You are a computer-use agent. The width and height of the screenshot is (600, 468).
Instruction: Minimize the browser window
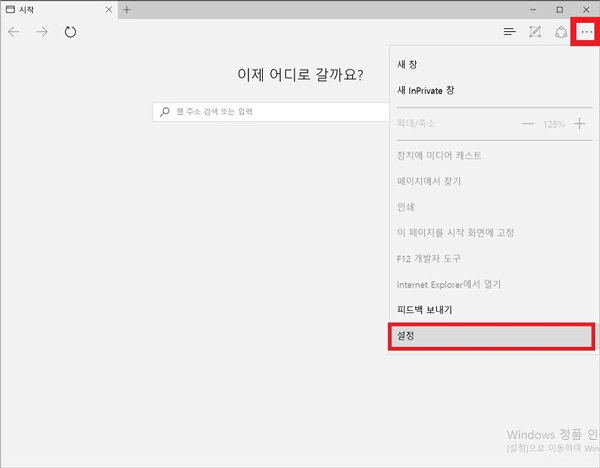click(x=533, y=10)
